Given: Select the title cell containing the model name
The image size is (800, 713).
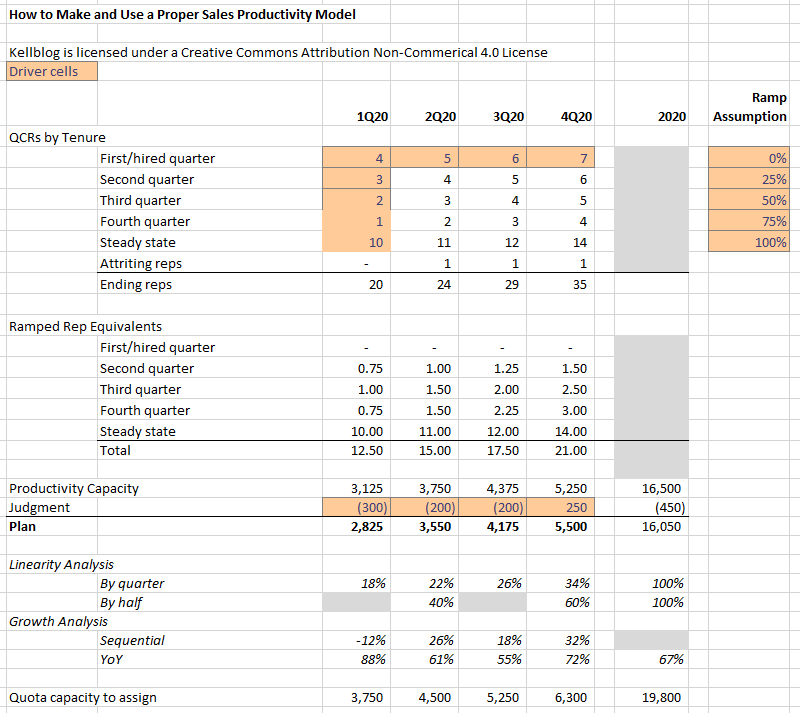Looking at the screenshot, I should tap(180, 14).
